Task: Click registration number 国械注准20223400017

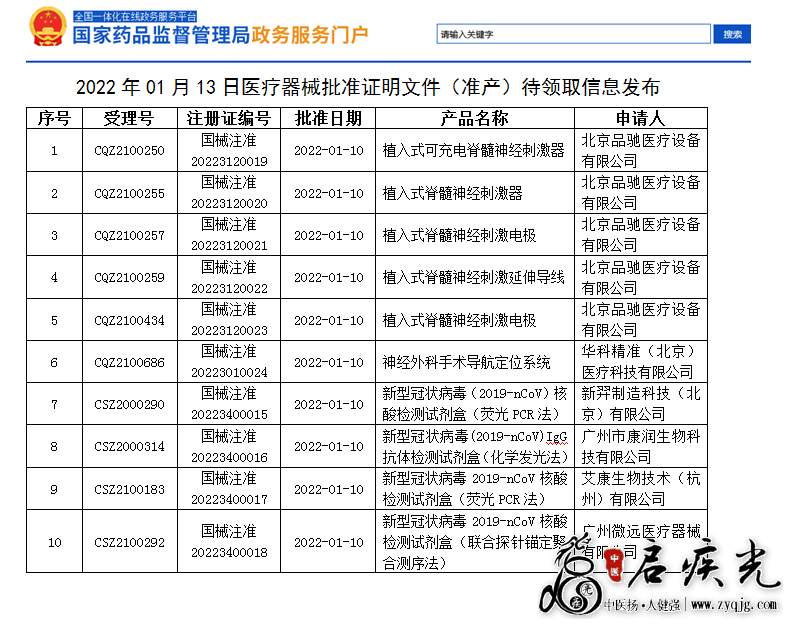Action: [229, 489]
